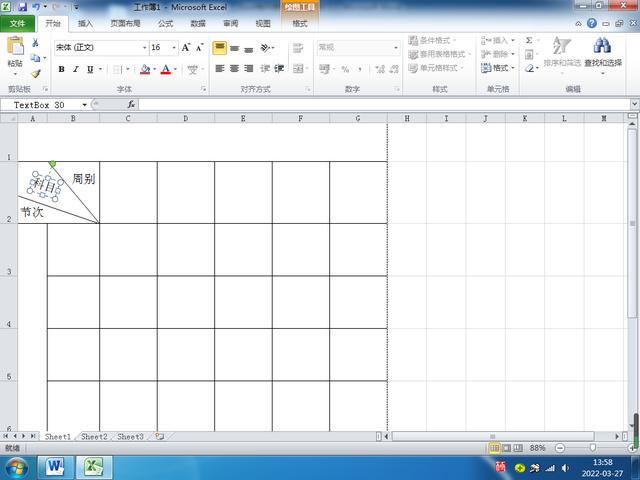This screenshot has height=480, width=640.
Task: Click the Cut scissors icon
Action: (36, 42)
